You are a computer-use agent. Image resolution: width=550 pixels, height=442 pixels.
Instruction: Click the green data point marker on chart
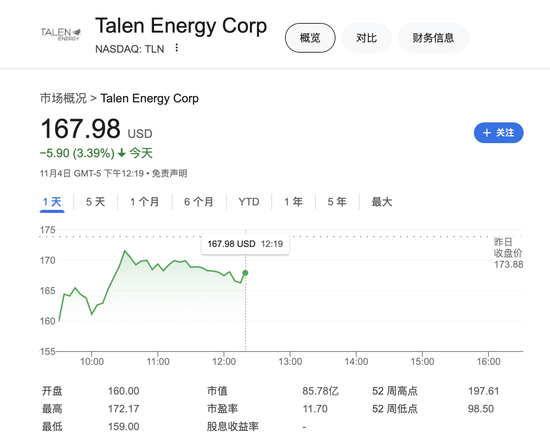pyautogui.click(x=245, y=273)
